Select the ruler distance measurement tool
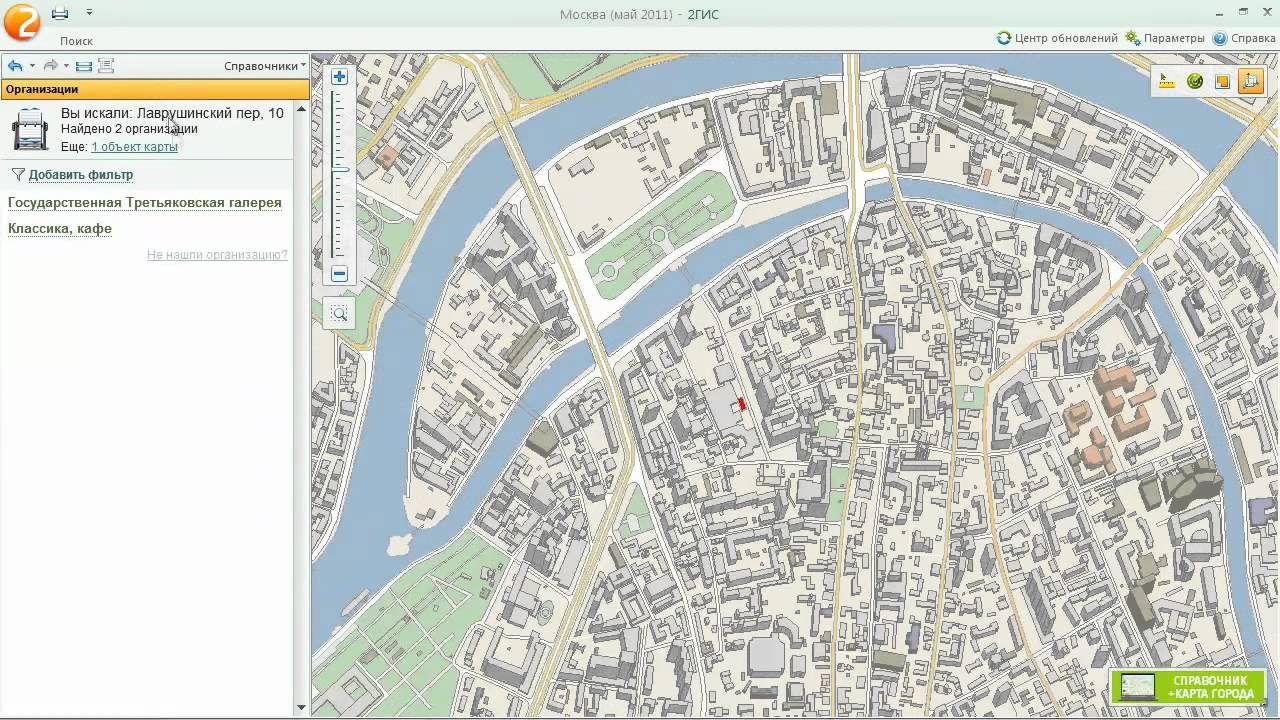 coord(1167,82)
